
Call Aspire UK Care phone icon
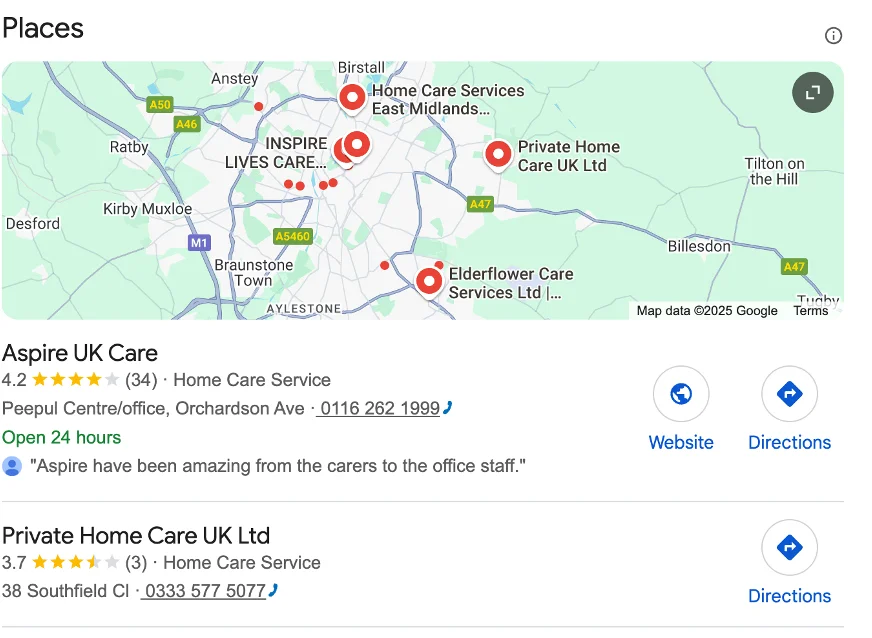447,408
